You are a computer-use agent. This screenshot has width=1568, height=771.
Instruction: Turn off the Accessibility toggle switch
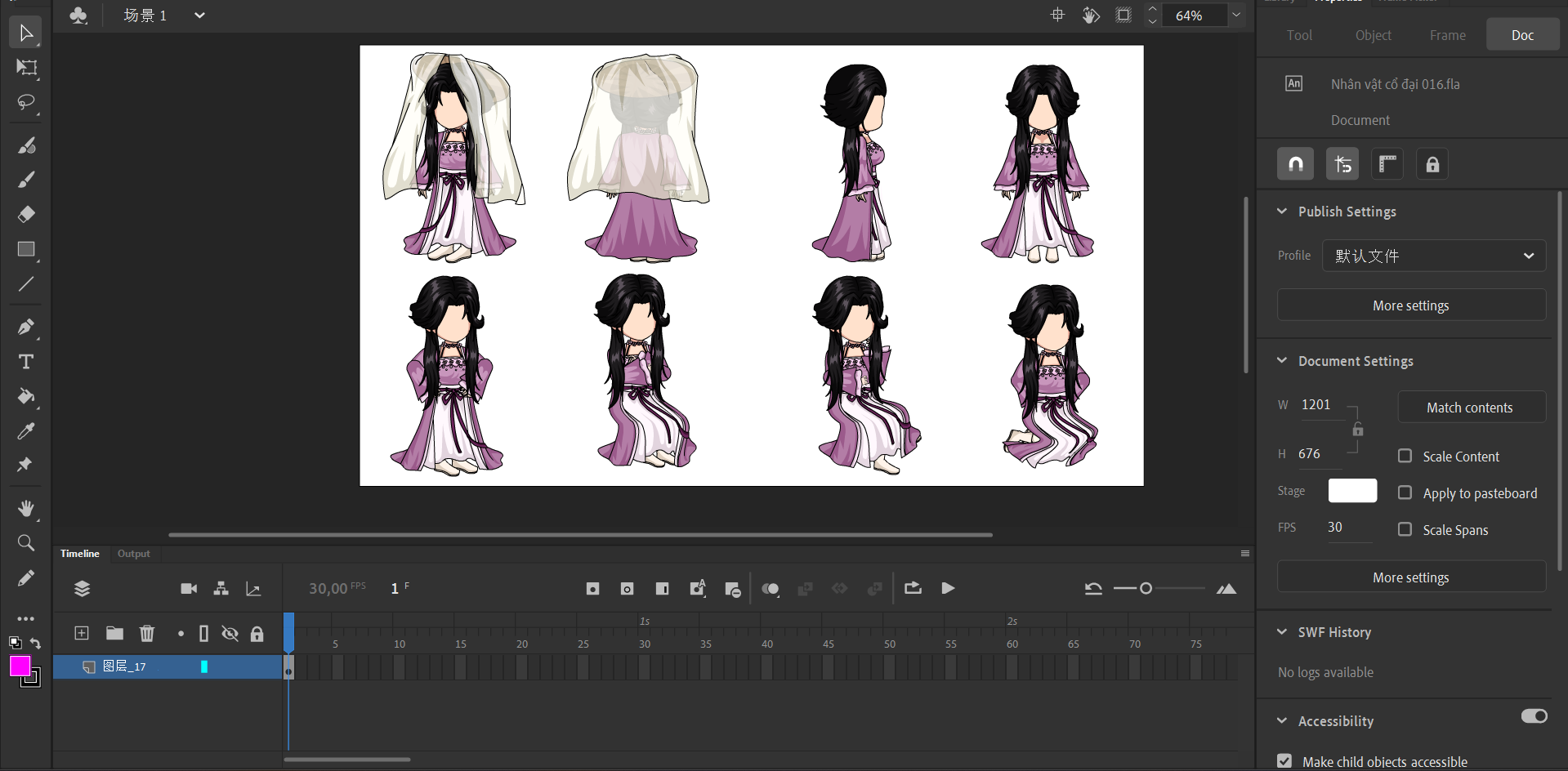coord(1534,716)
